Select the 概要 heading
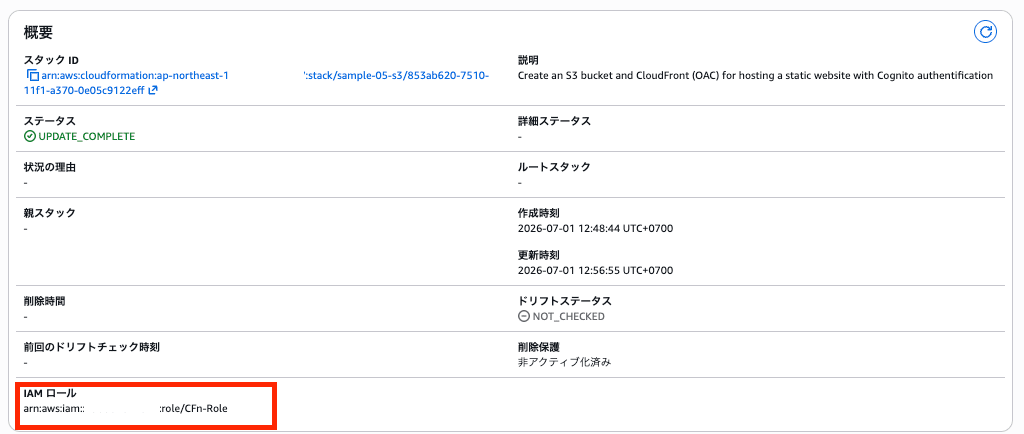 point(39,32)
